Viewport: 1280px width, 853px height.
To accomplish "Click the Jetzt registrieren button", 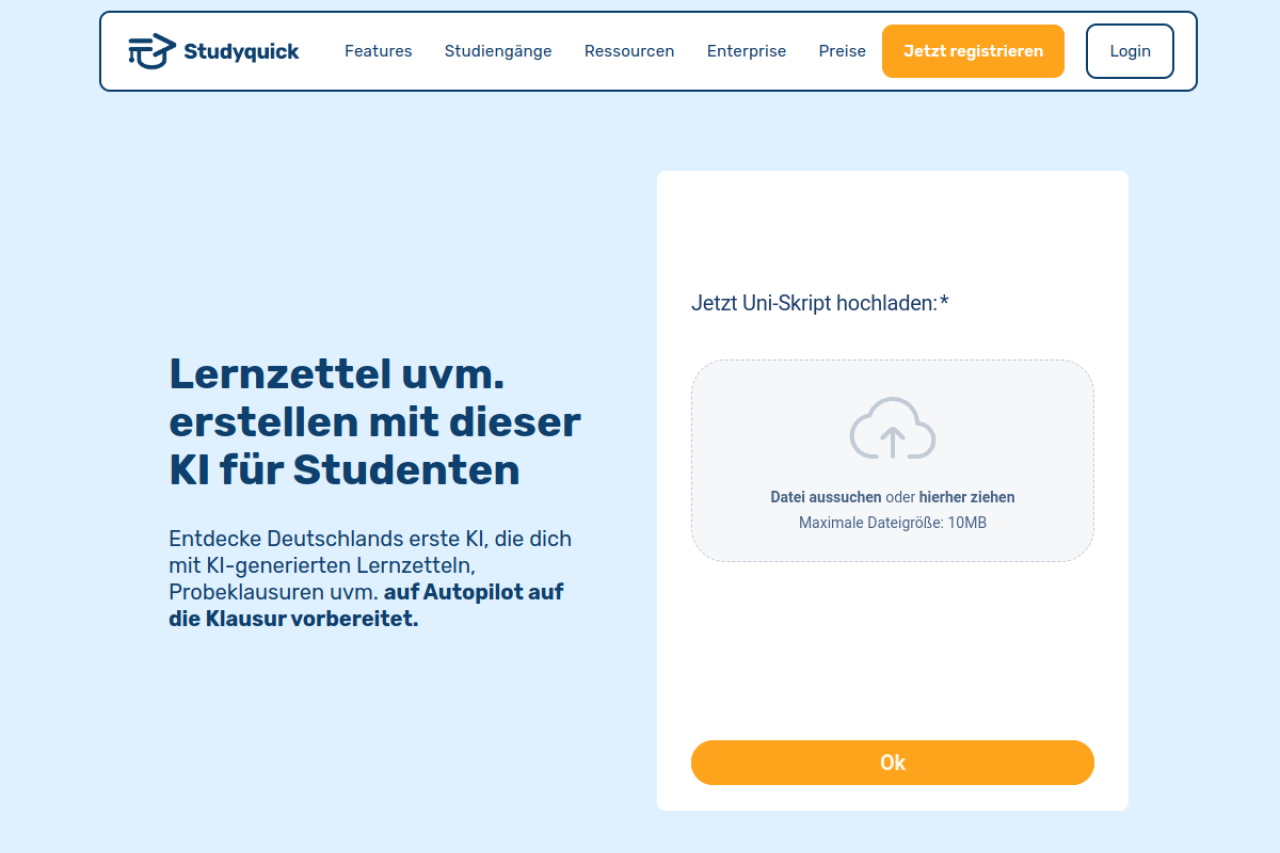I will click(973, 51).
